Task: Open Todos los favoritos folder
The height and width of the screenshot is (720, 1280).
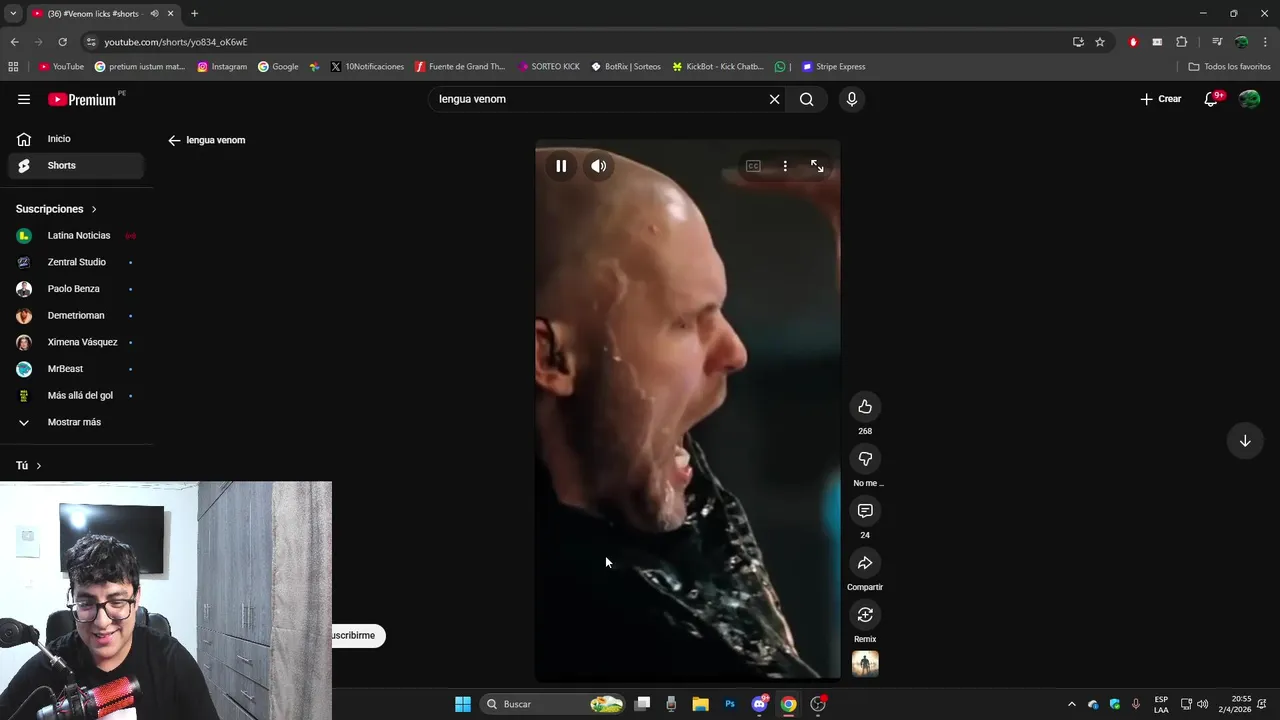Action: tap(1229, 67)
